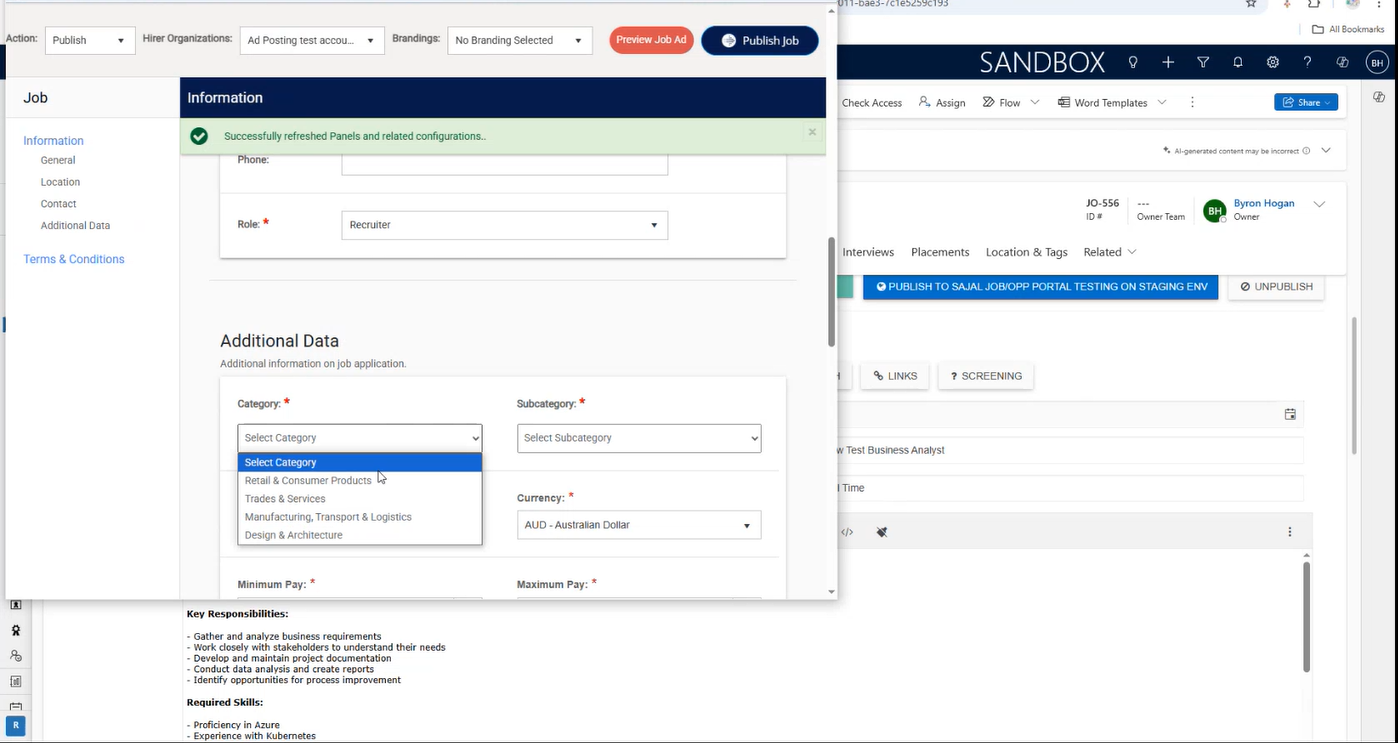Open the lightbulb assistant icon in Sandbox header

[1133, 62]
